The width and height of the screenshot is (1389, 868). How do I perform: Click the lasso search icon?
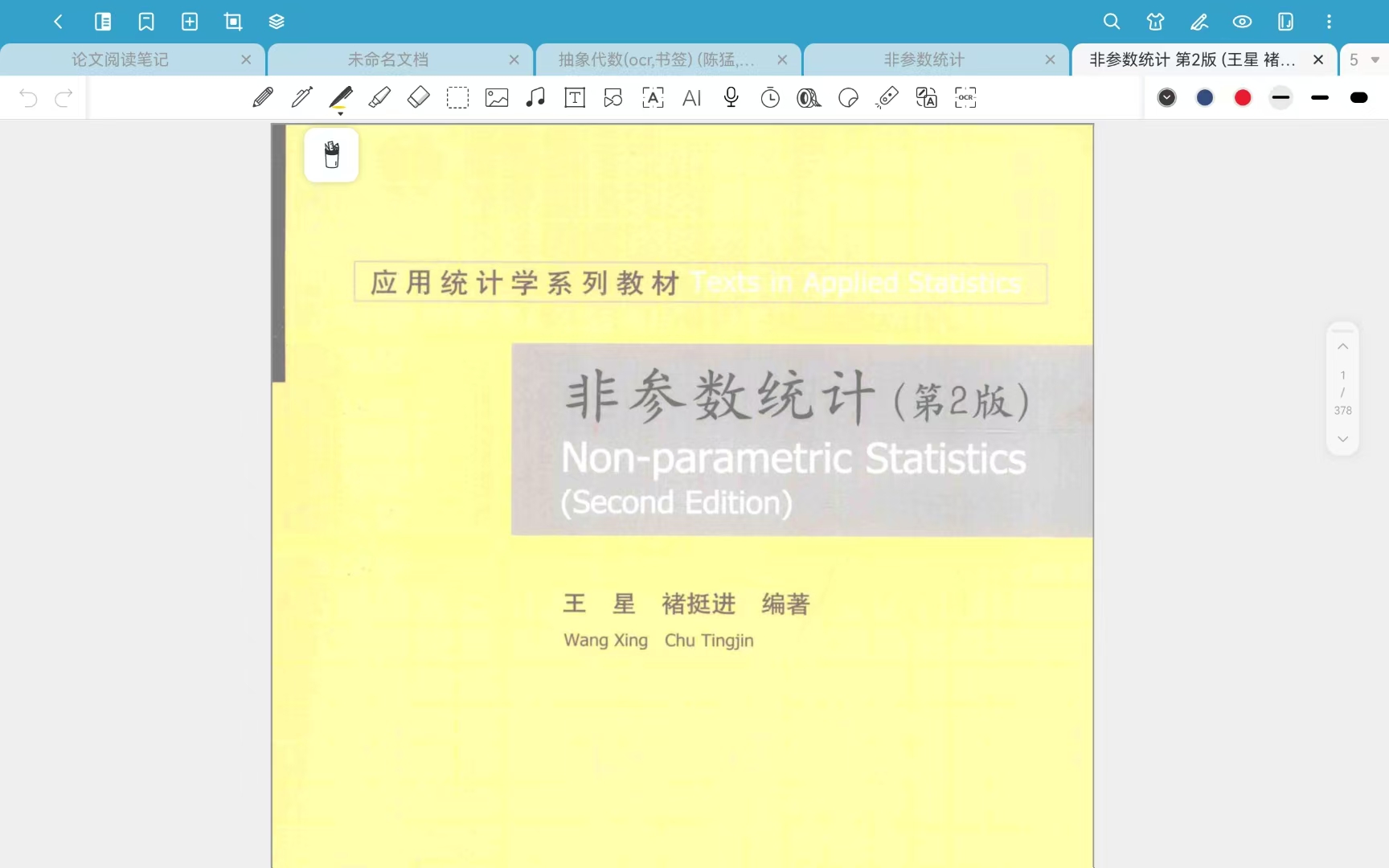click(x=809, y=98)
